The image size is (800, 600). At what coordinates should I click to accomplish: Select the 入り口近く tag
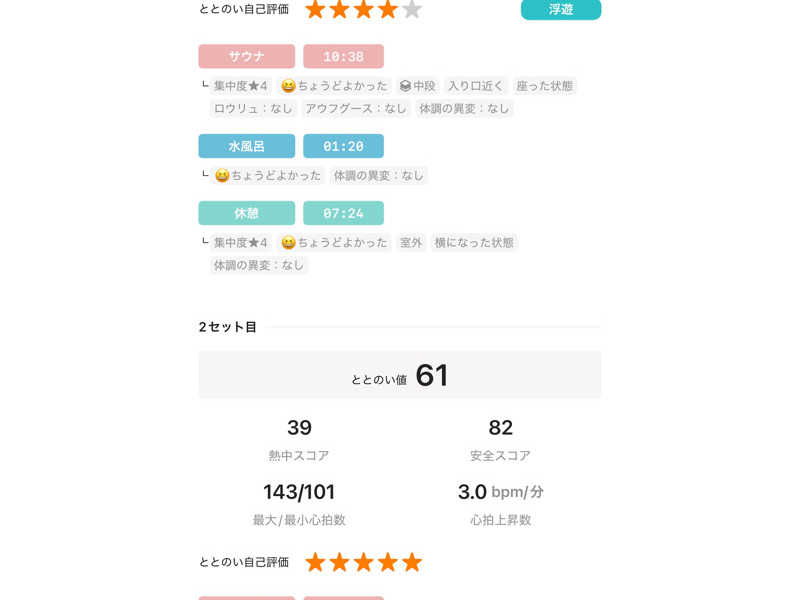(x=476, y=86)
